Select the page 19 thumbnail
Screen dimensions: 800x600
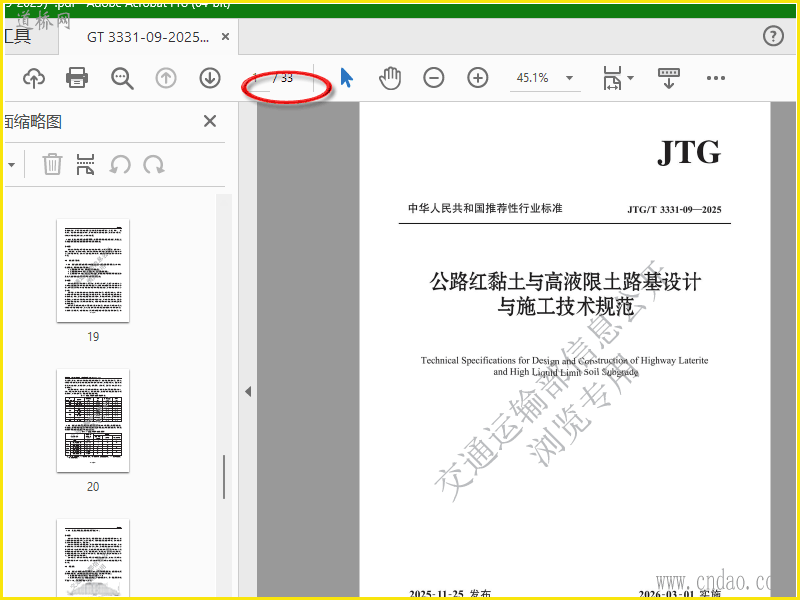(93, 270)
